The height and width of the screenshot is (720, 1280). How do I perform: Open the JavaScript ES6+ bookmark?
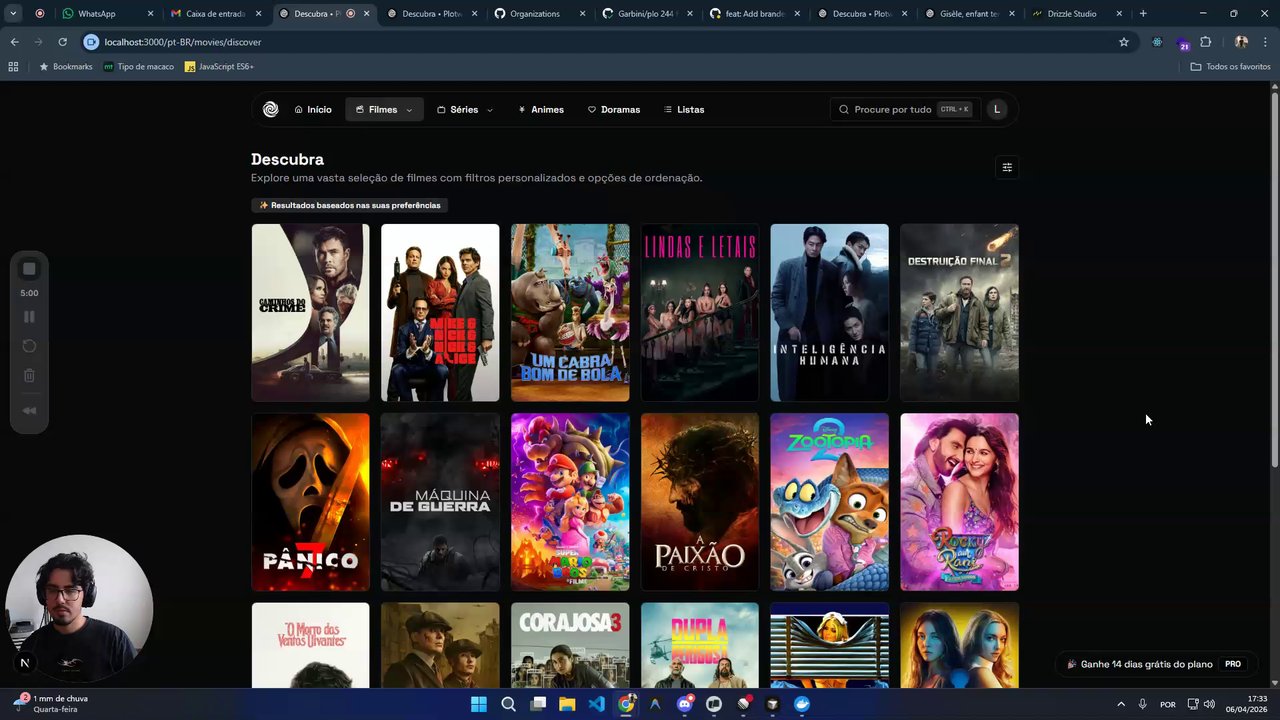tap(219, 67)
